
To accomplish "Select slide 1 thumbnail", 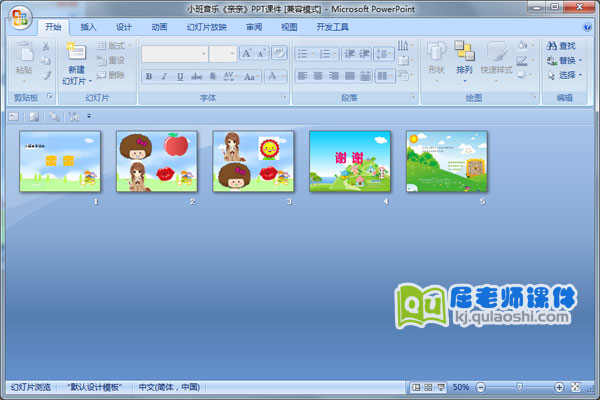I will point(60,161).
